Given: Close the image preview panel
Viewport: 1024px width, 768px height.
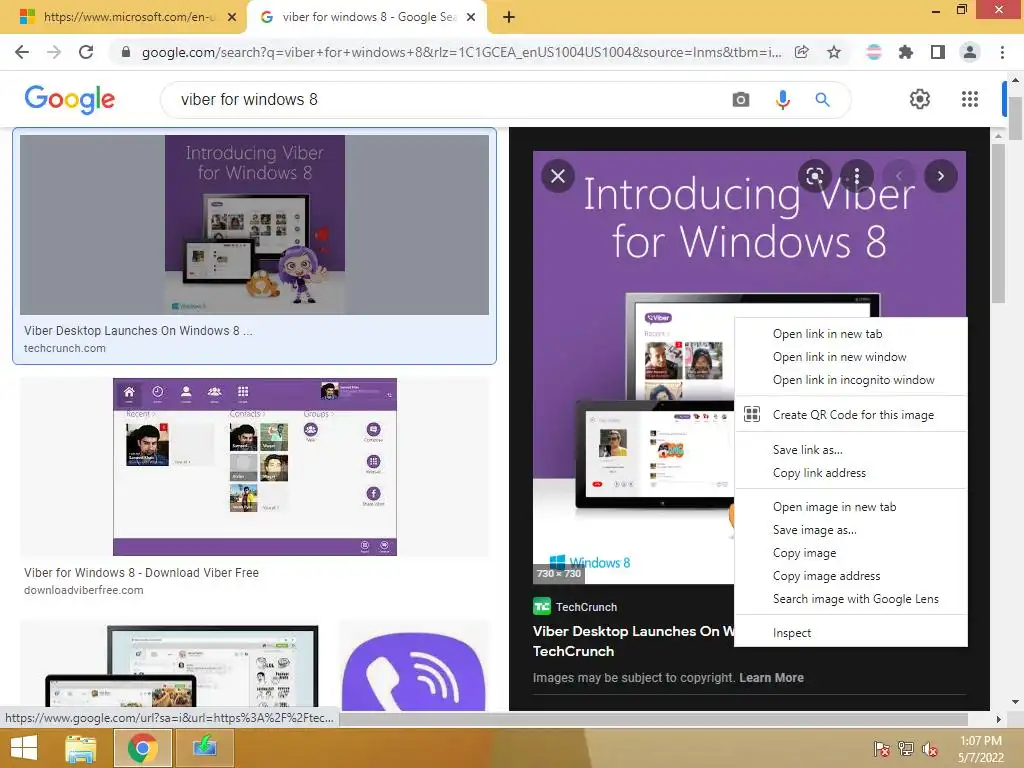Looking at the screenshot, I should tap(558, 176).
